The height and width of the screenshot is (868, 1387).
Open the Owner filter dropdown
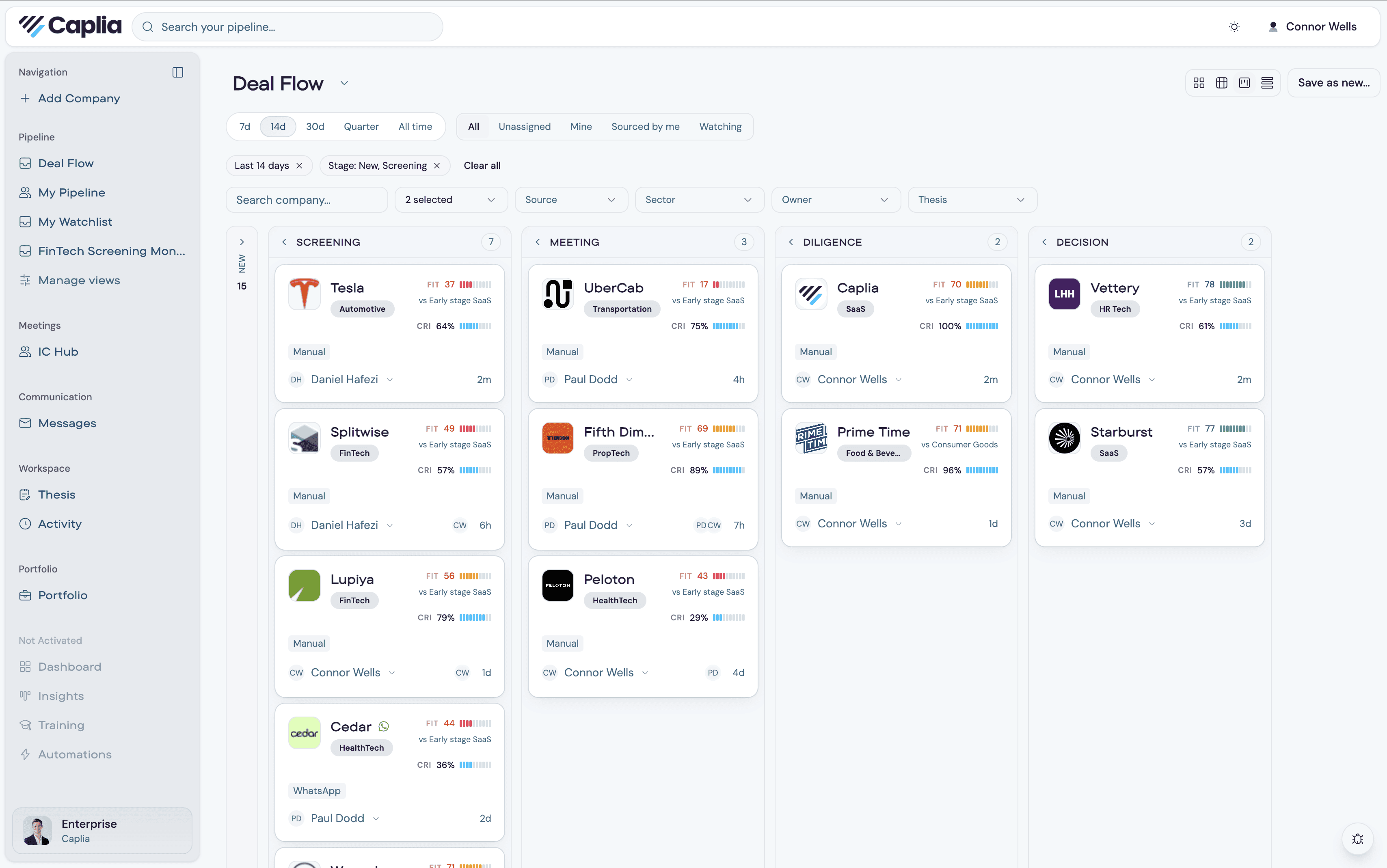coord(836,200)
